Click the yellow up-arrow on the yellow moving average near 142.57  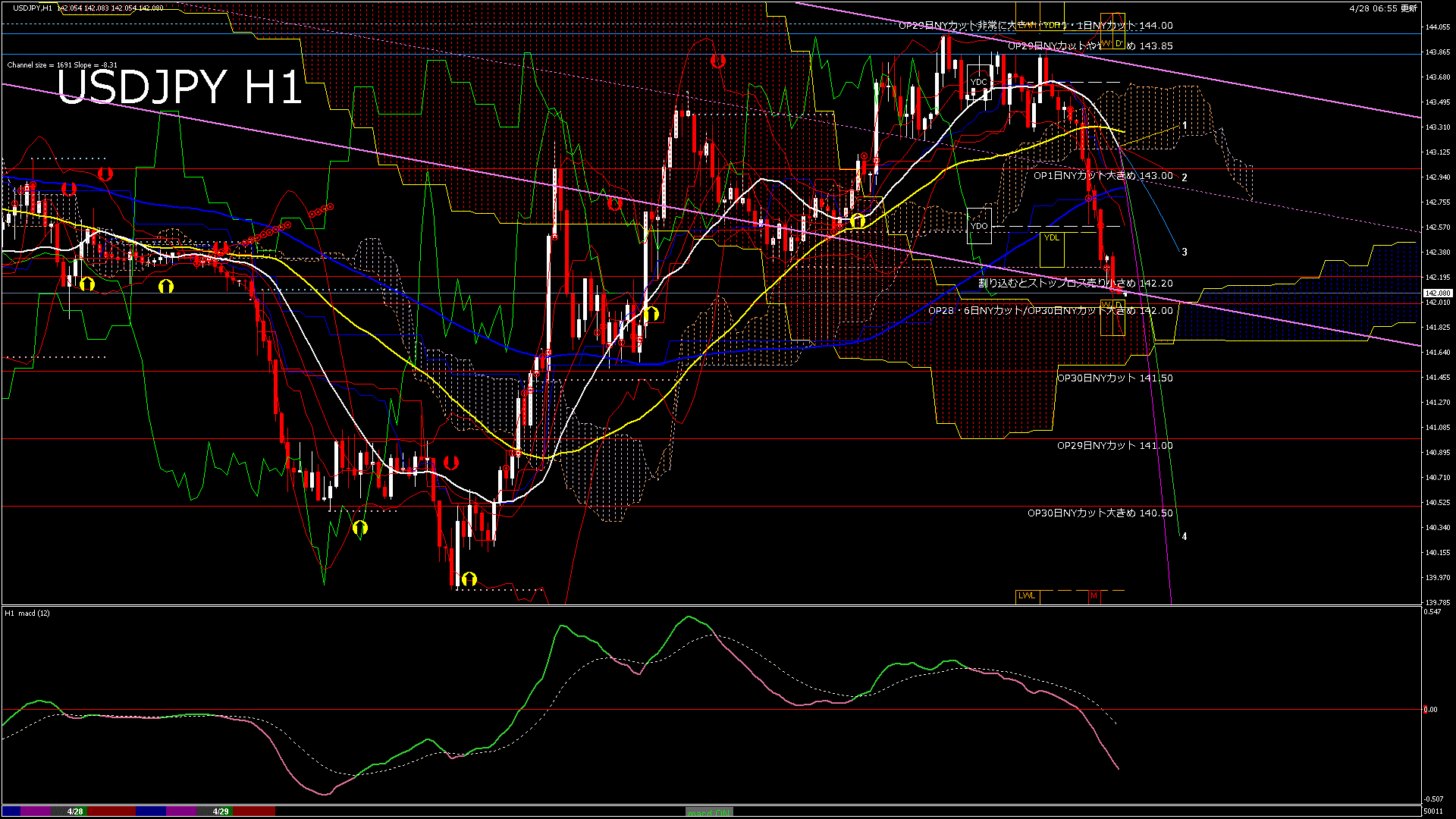(858, 221)
